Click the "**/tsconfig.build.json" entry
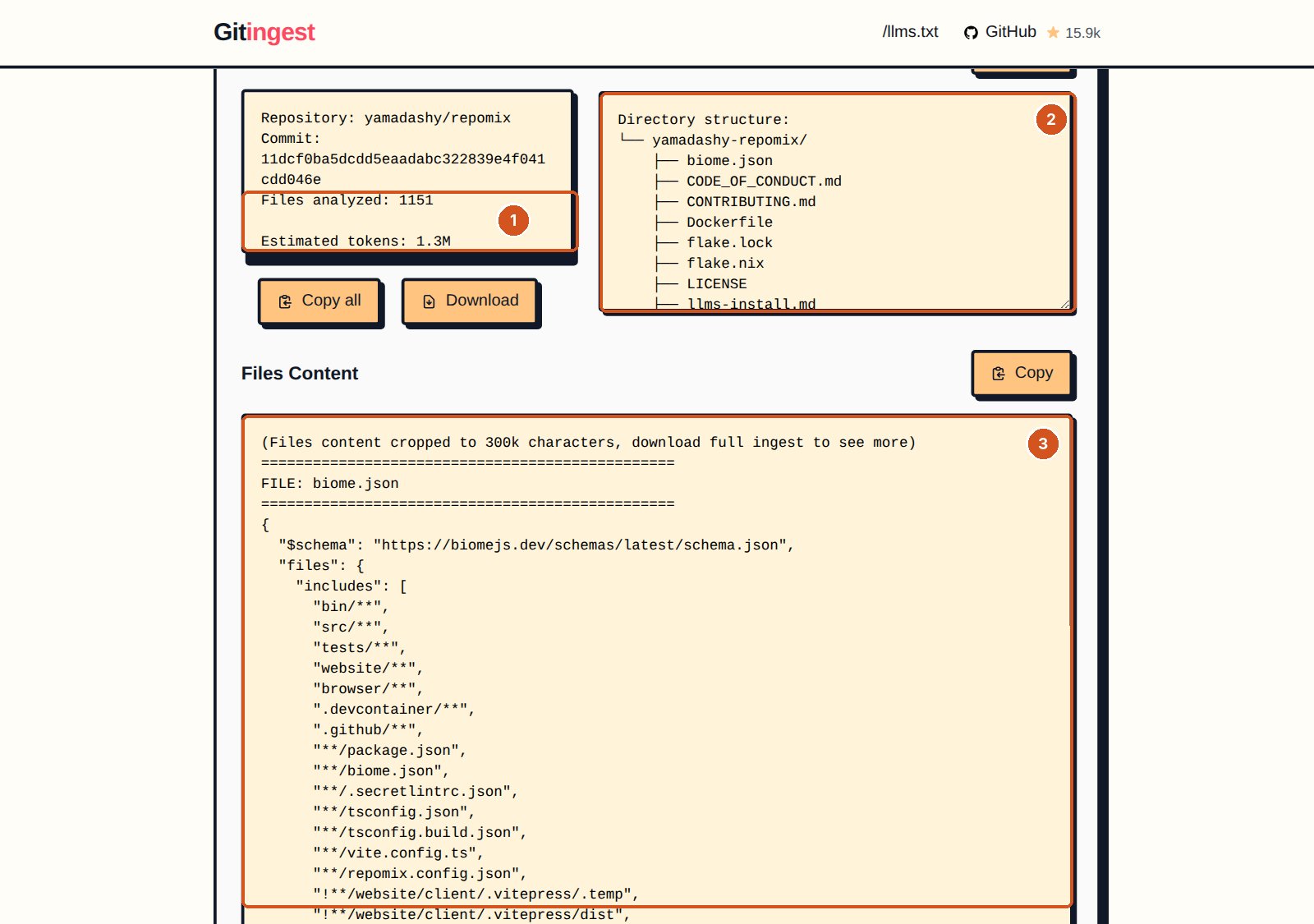Screen dimensions: 1314x924 point(420,833)
